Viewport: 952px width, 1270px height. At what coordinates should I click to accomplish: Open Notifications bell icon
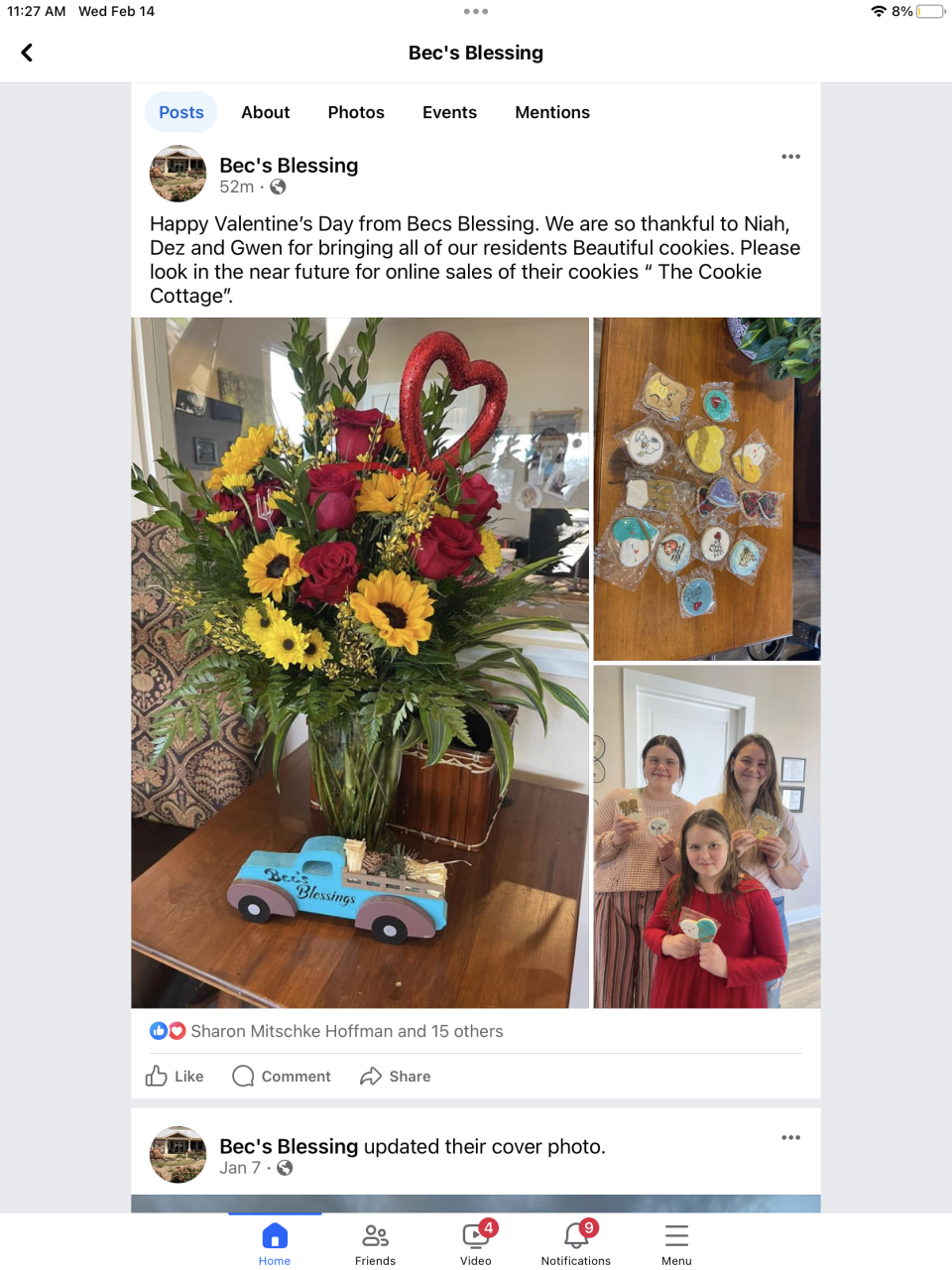click(x=578, y=1234)
